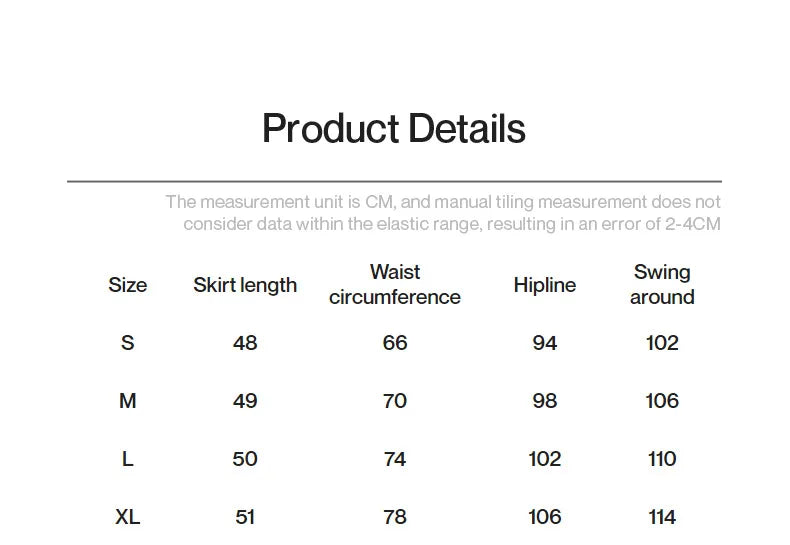Click the Waist circumference column header

394,285
